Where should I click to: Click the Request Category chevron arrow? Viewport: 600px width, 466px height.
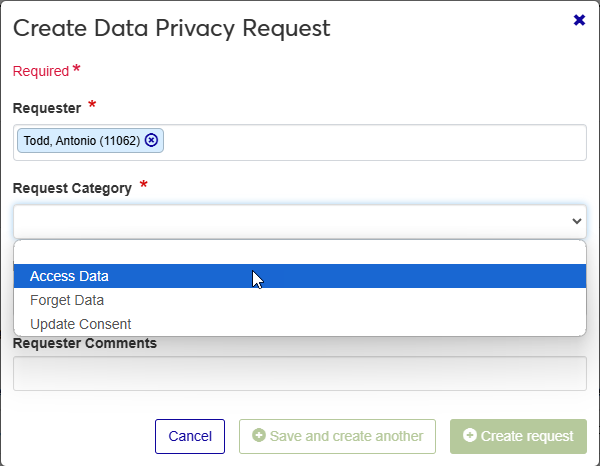click(x=576, y=221)
